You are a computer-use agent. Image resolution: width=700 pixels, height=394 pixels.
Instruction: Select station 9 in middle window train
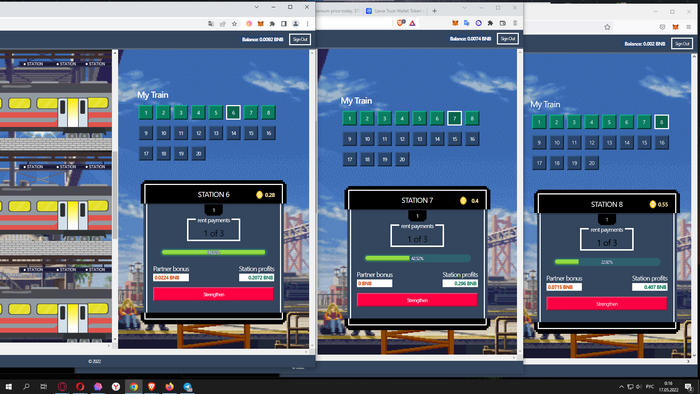tap(350, 139)
